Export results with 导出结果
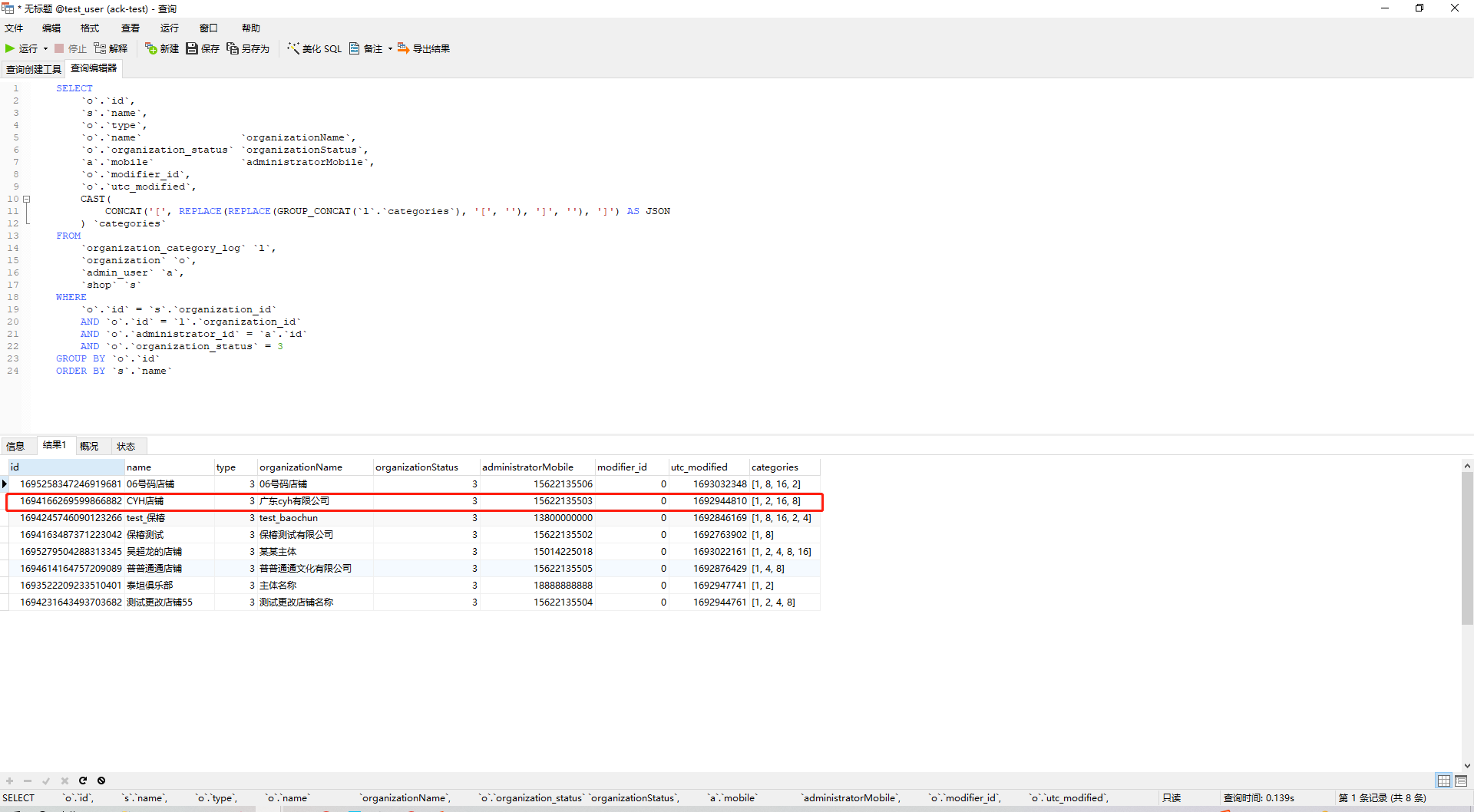Viewport: 1474px width, 812px height. (x=424, y=48)
